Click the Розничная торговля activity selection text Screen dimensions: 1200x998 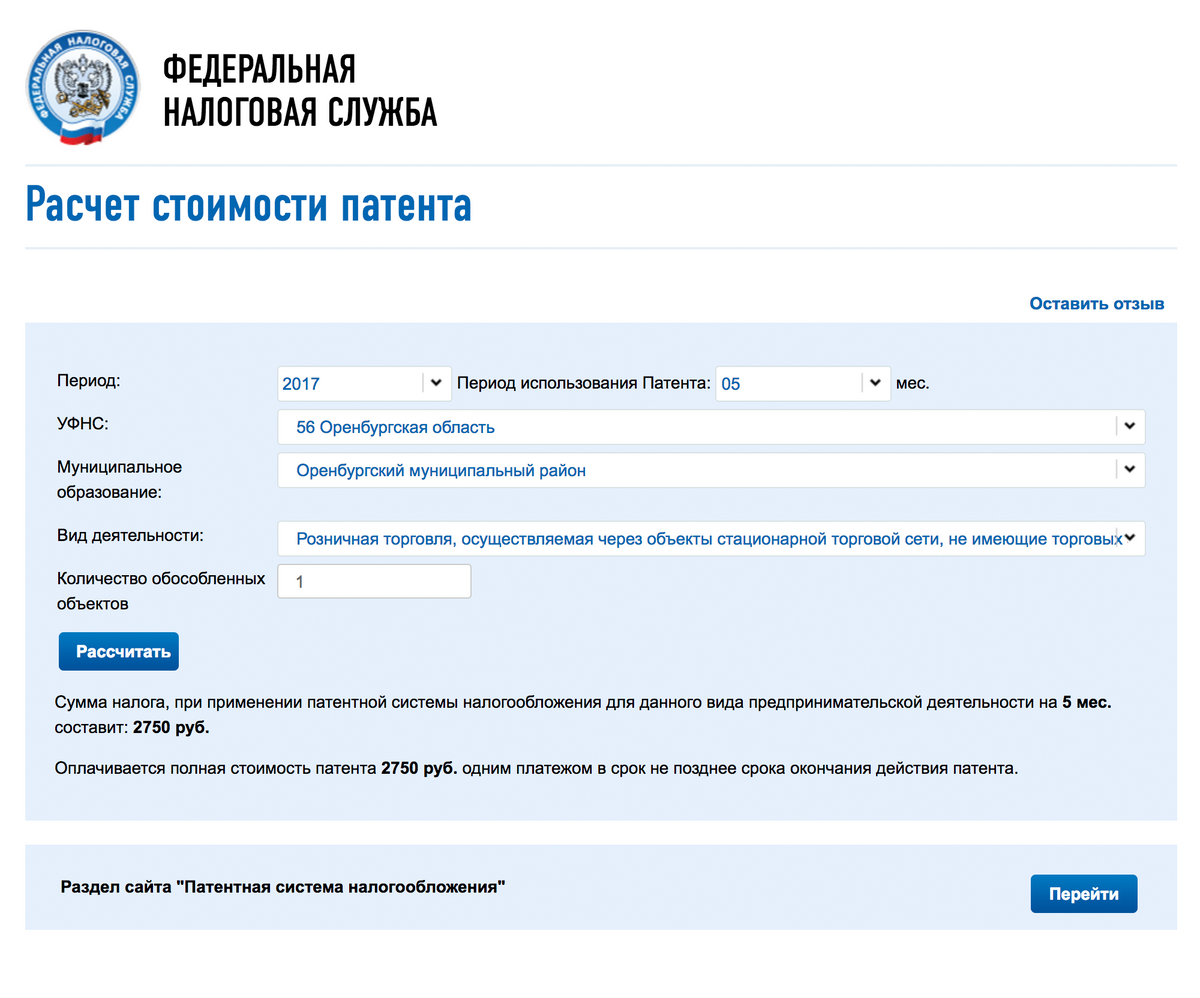700,538
